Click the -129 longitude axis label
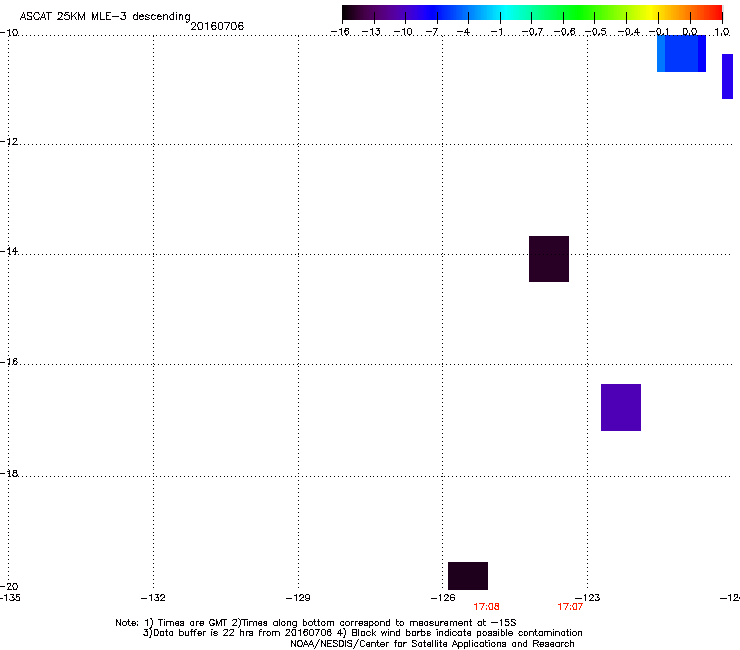Viewport: 740px width, 650px height. click(x=298, y=598)
